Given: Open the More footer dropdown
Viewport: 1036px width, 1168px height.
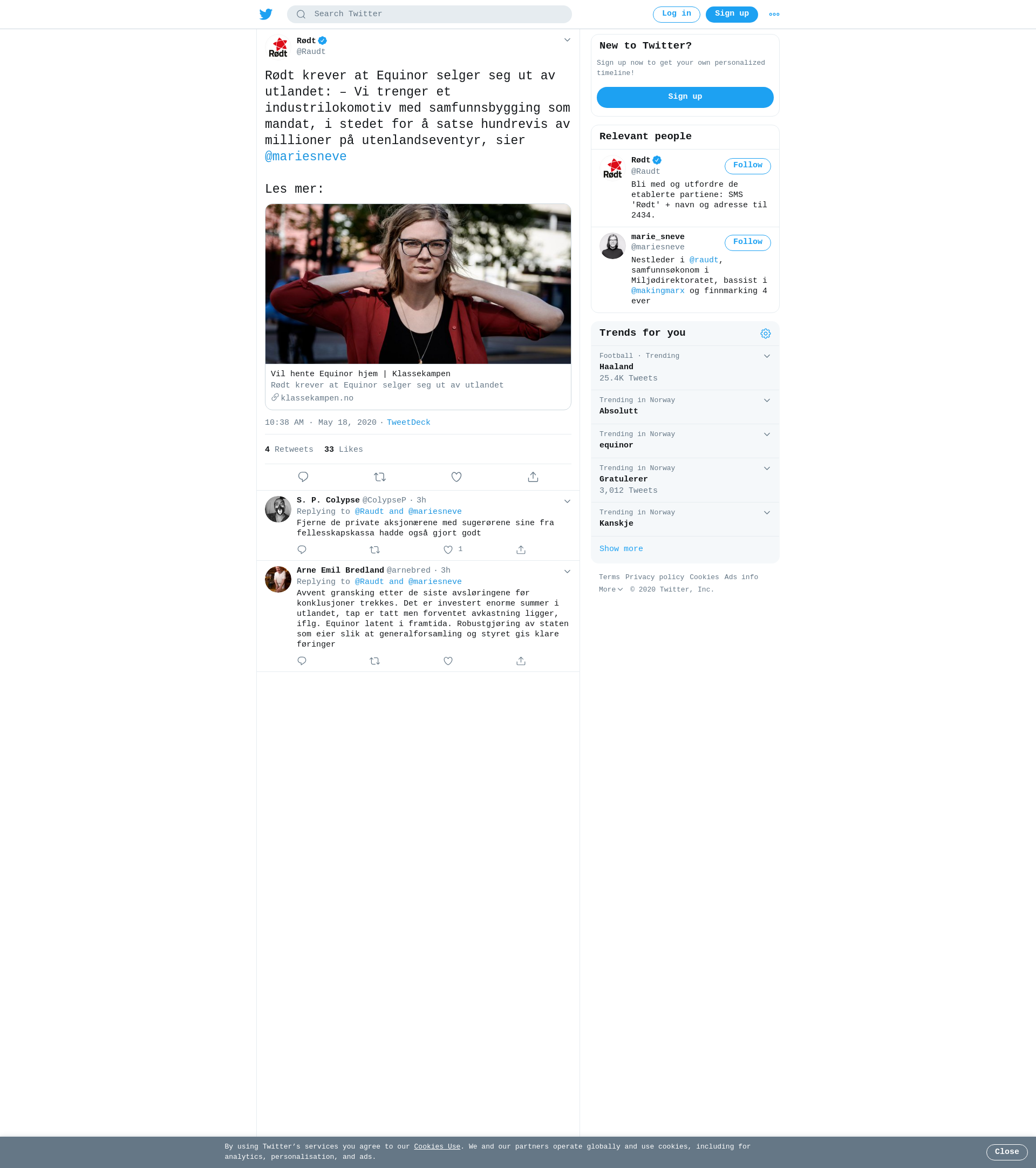Looking at the screenshot, I should point(610,590).
